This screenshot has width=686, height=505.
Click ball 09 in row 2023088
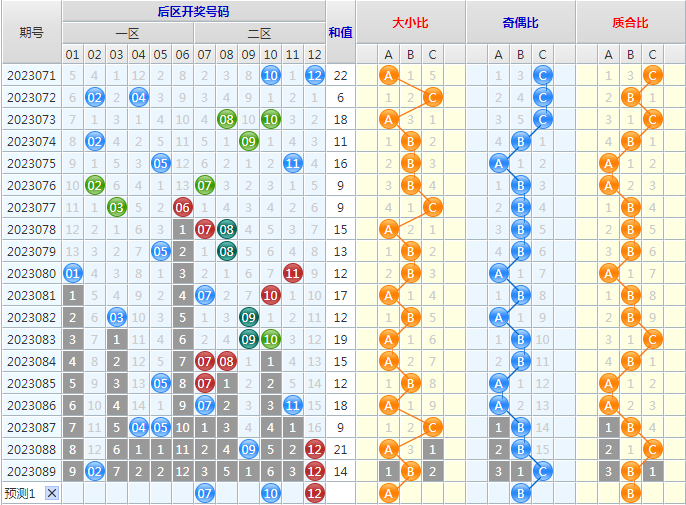point(248,449)
